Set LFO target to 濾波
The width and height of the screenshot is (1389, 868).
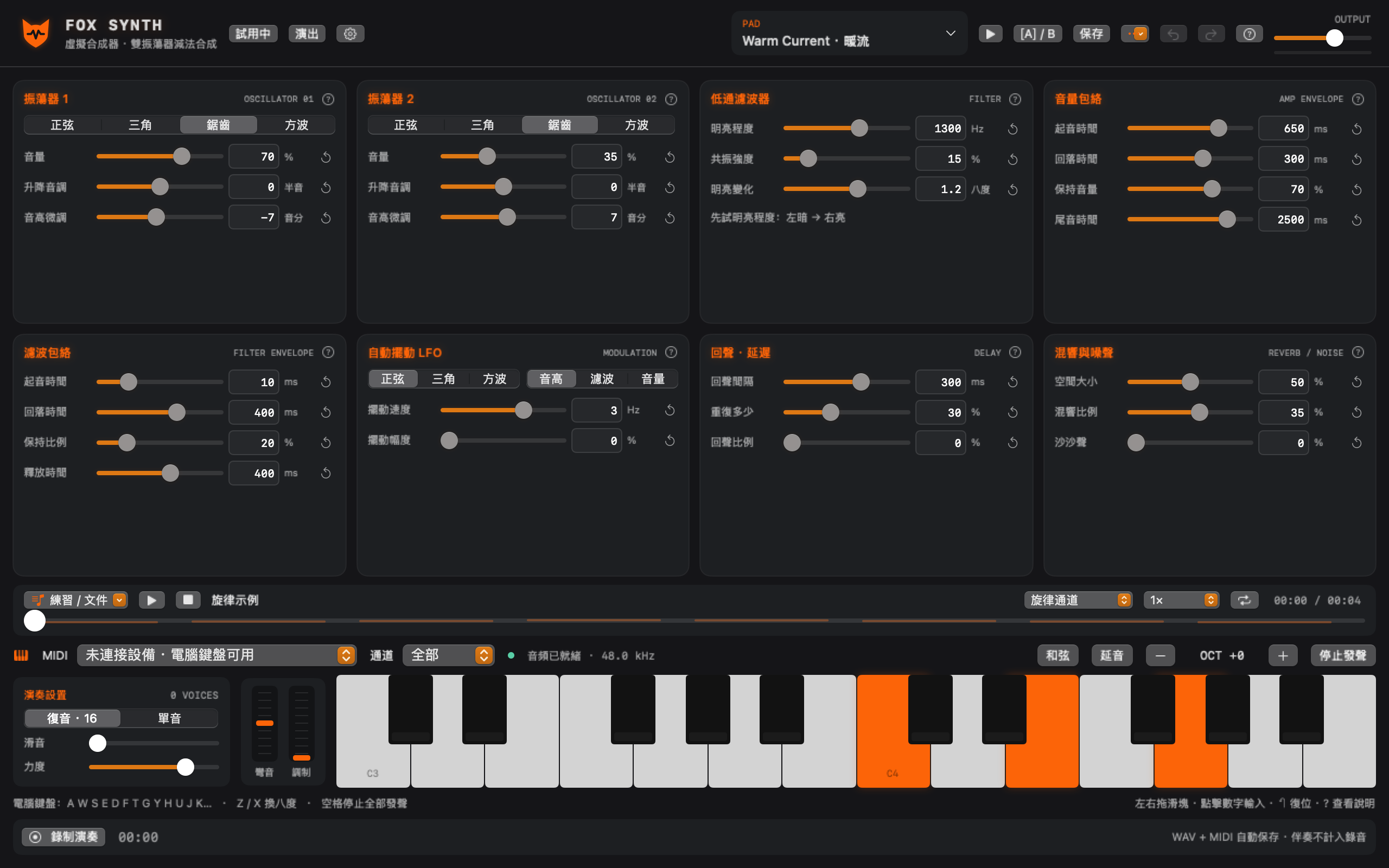tap(602, 379)
